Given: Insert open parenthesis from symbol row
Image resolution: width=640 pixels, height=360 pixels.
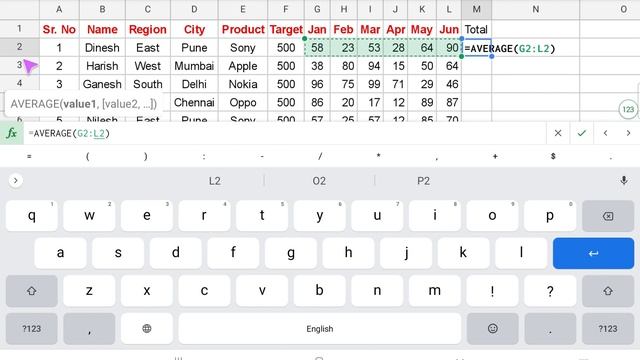Looking at the screenshot, I should point(87,156).
